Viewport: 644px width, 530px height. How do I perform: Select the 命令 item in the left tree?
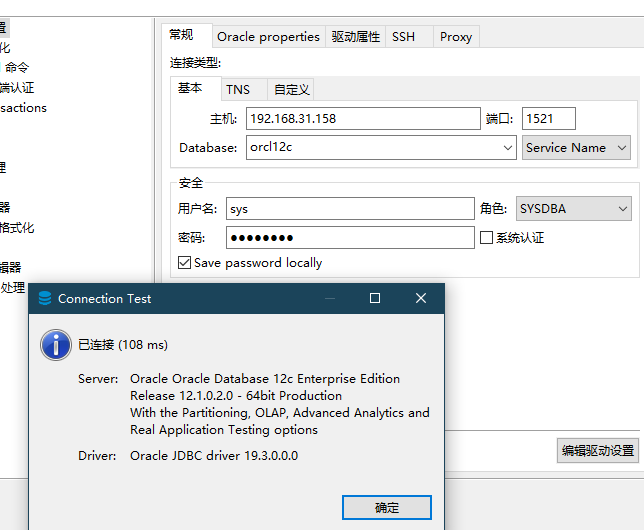click(x=17, y=67)
